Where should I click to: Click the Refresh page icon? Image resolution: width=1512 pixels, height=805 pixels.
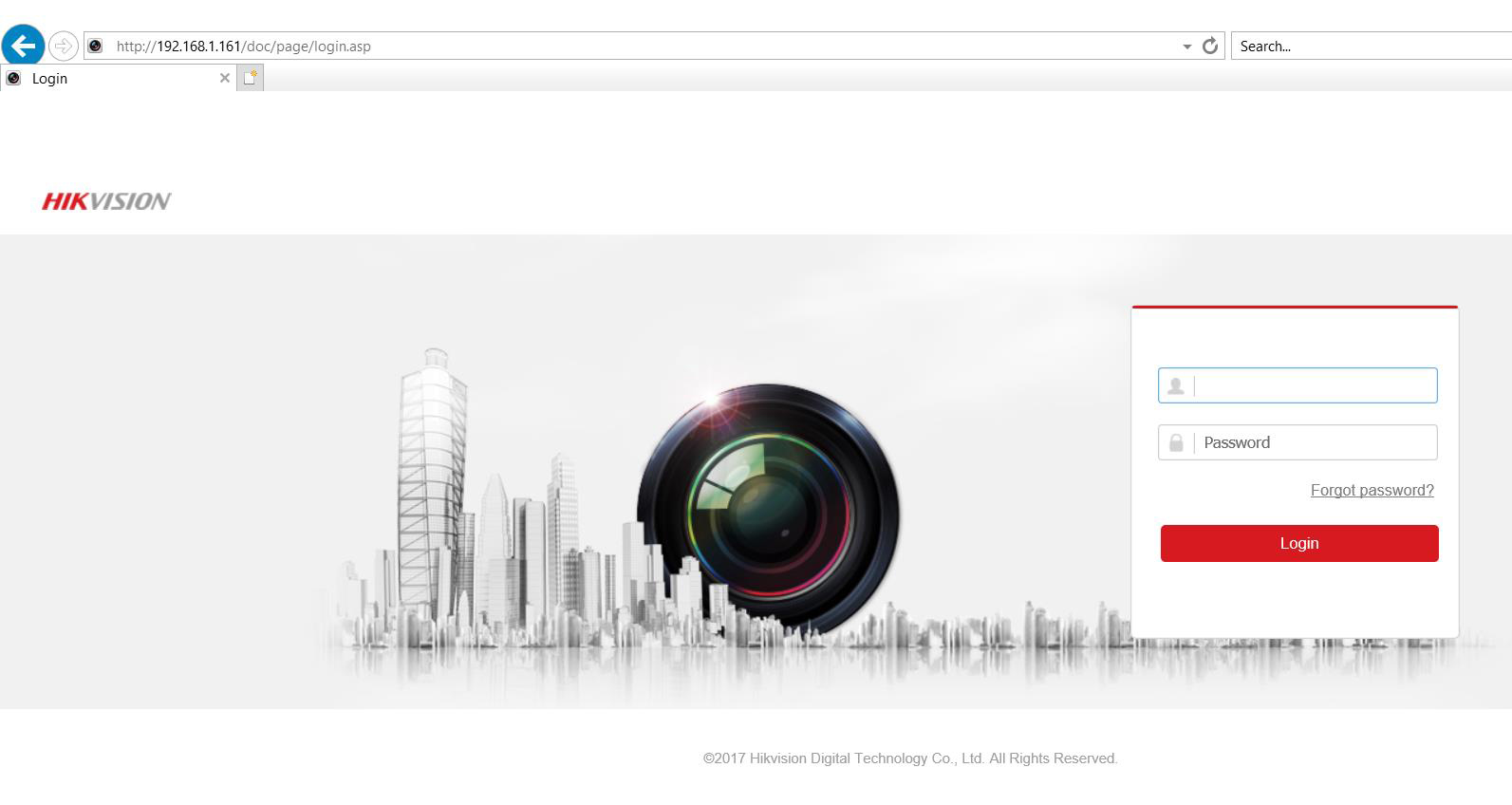coord(1210,46)
